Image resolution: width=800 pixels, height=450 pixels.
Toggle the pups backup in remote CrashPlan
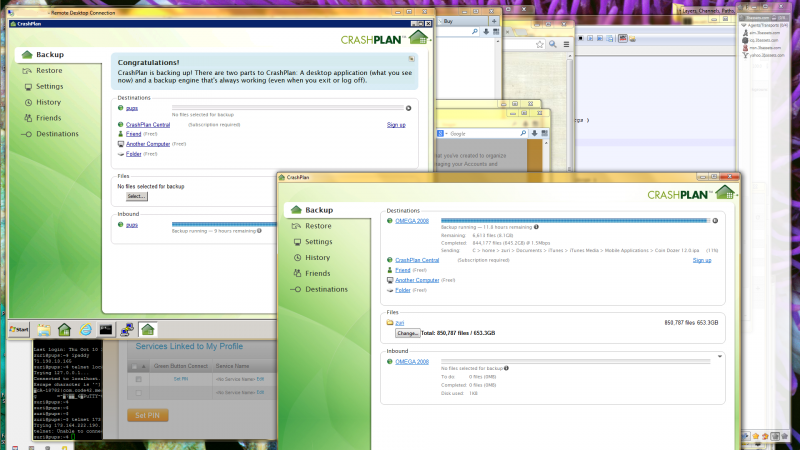408,106
